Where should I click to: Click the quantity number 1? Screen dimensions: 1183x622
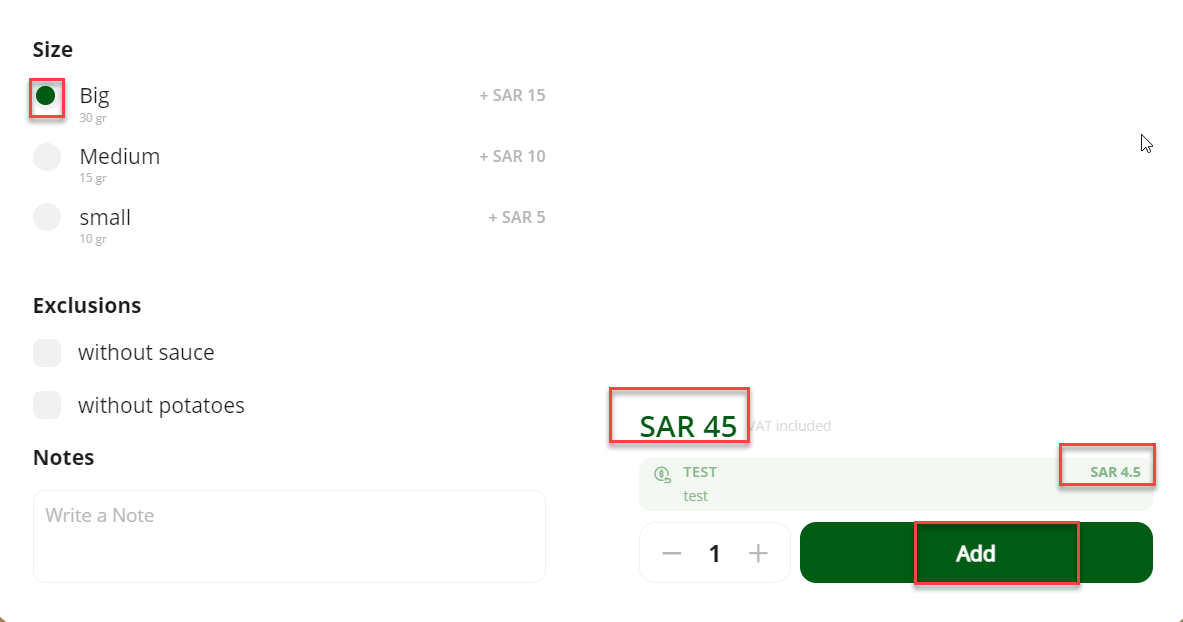click(714, 553)
